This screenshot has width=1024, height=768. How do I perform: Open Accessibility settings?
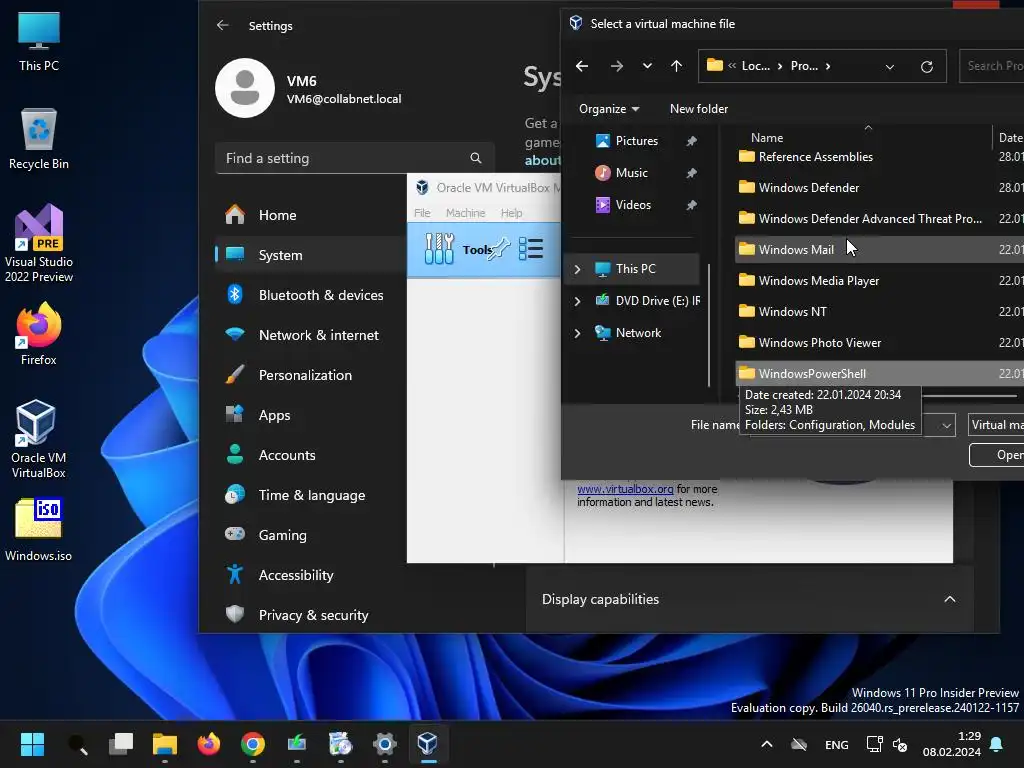coord(310,575)
